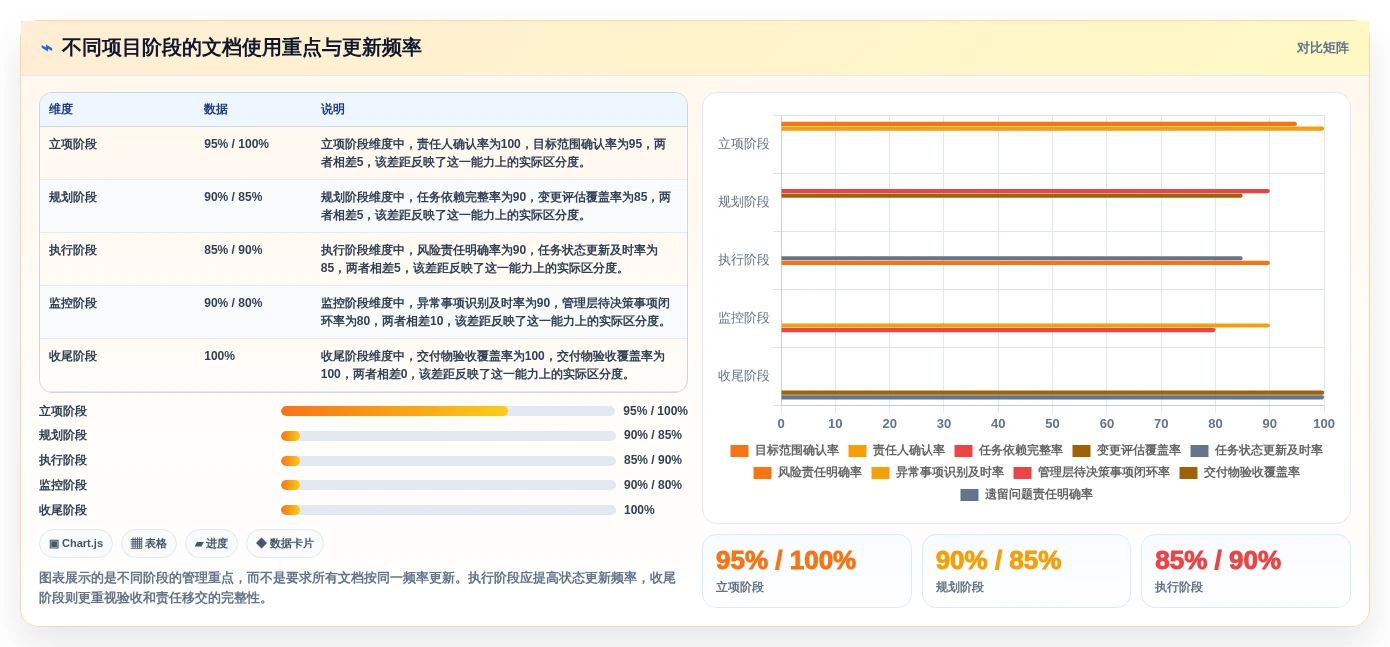1390x647 pixels.
Task: Click the table description starting 监控阶段维度中
Action: coord(496,312)
